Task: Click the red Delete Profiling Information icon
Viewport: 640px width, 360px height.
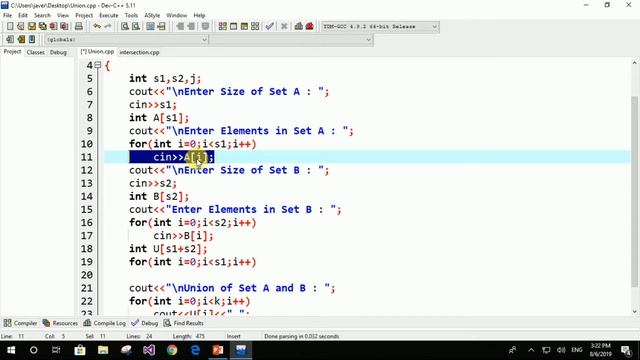Action: point(310,27)
